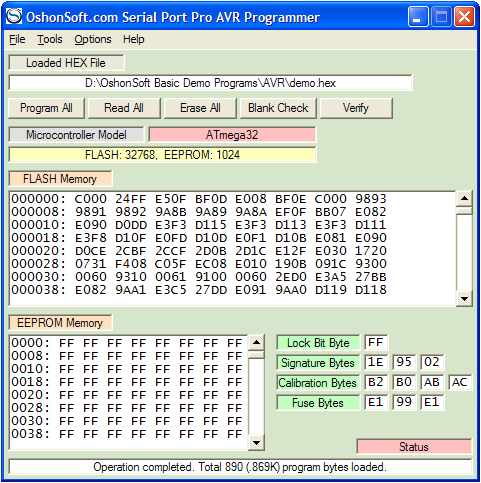This screenshot has height=483, width=481.
Task: Click the EEPROM Memory label
Action: coord(60,323)
